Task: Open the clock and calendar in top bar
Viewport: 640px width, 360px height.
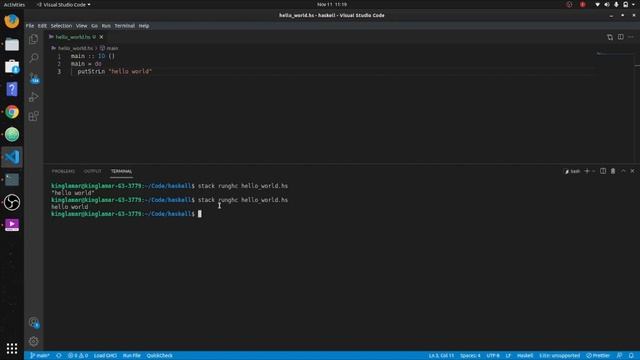Action: 332,4
